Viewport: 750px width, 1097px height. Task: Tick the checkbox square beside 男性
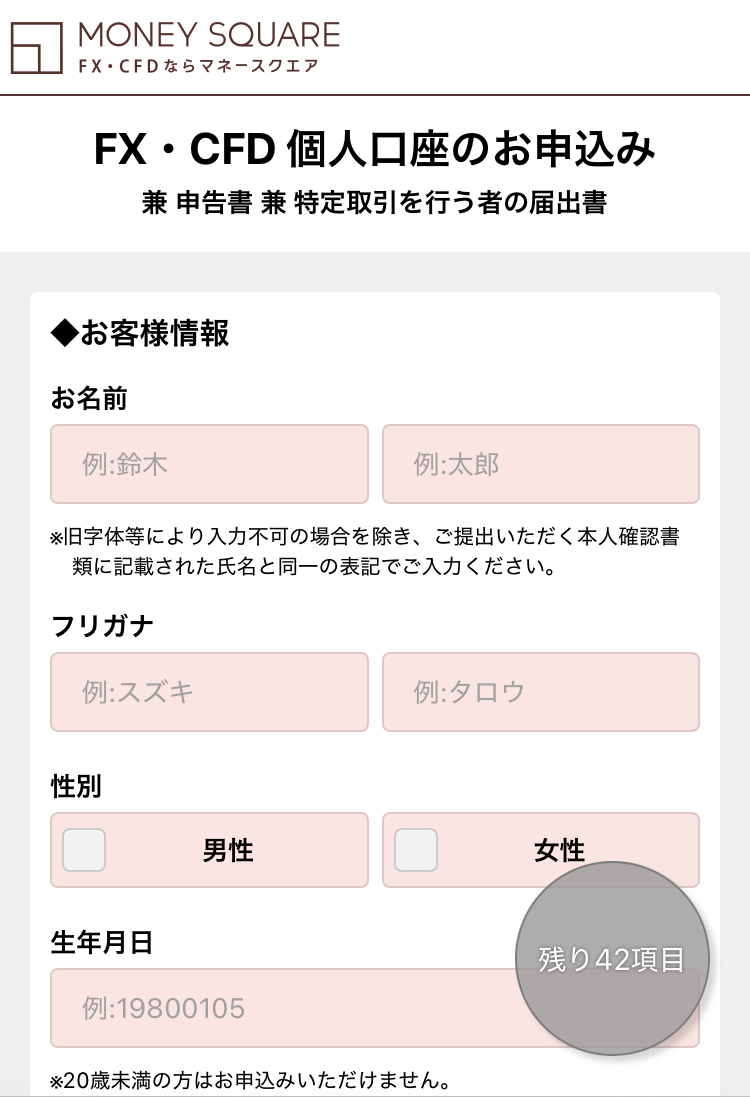[x=84, y=850]
